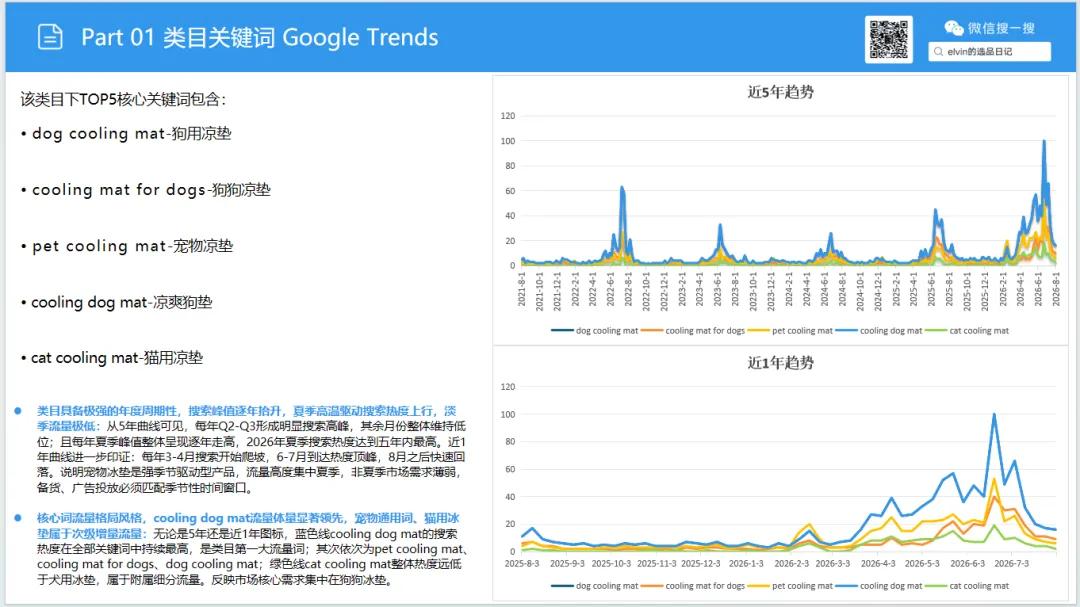Click pet cooling mat legend in 1-year chart
Screen dimensions: 1080x607
(x=790, y=586)
